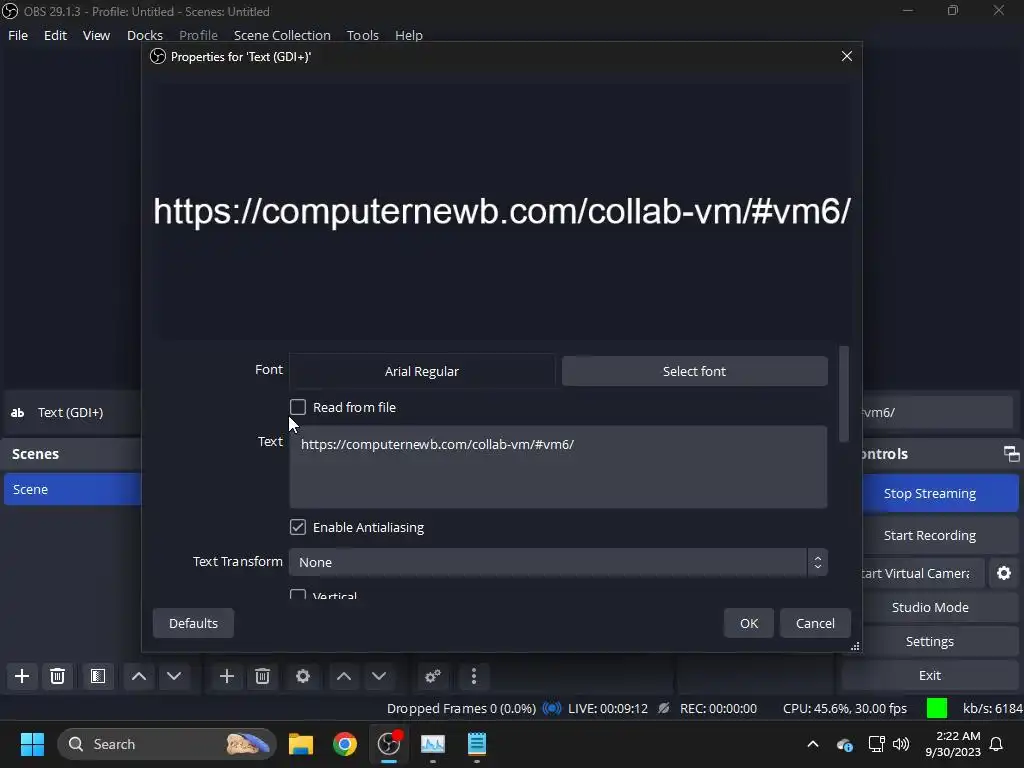Uncheck Enable Antialiasing checkbox
This screenshot has height=768, width=1024.
(298, 527)
